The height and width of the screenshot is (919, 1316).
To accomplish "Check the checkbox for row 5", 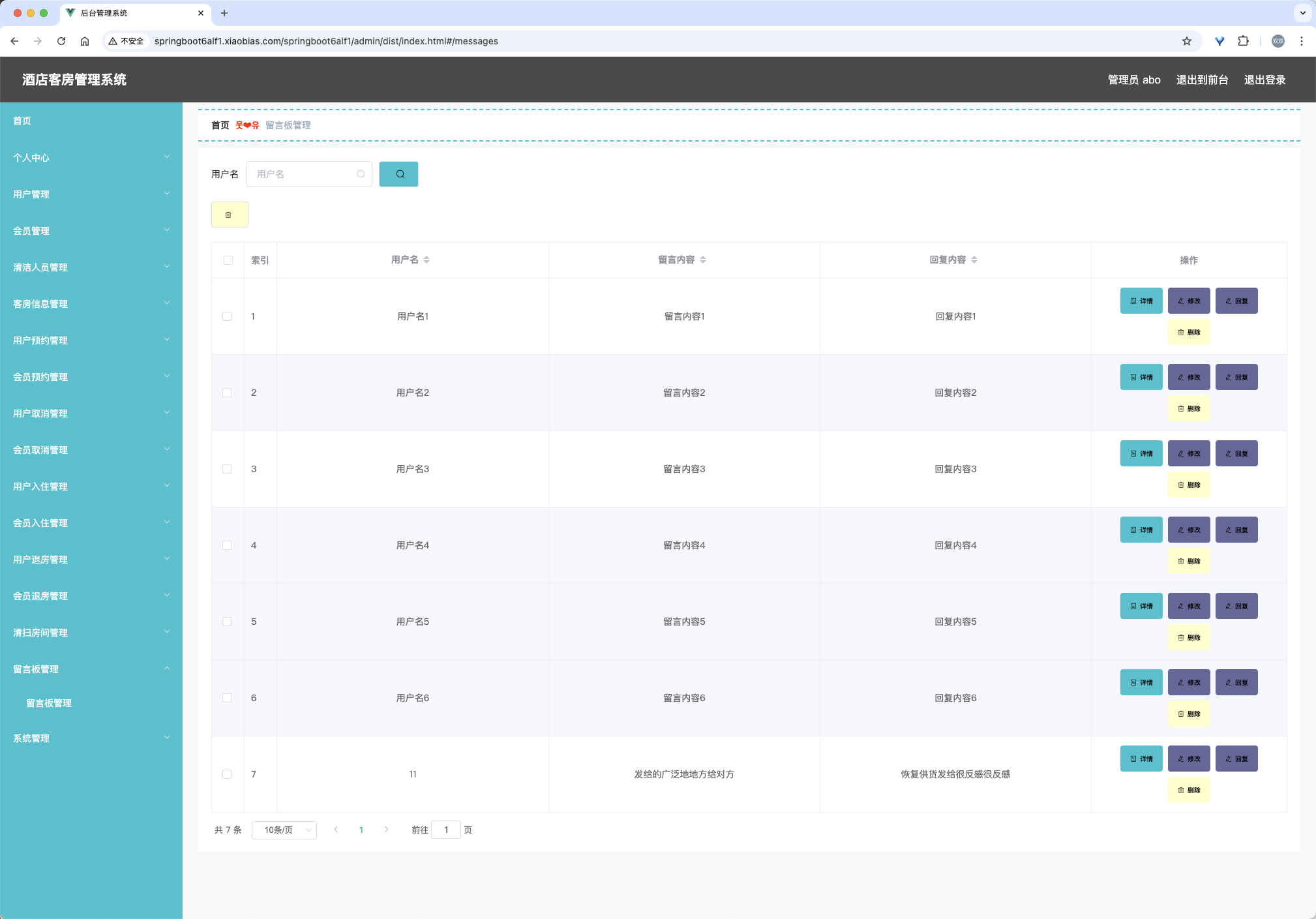I will (227, 622).
